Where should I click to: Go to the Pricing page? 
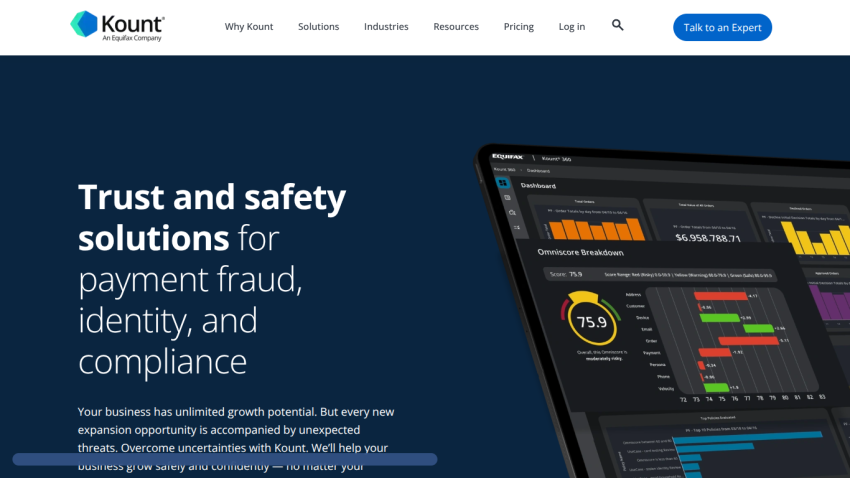519,27
